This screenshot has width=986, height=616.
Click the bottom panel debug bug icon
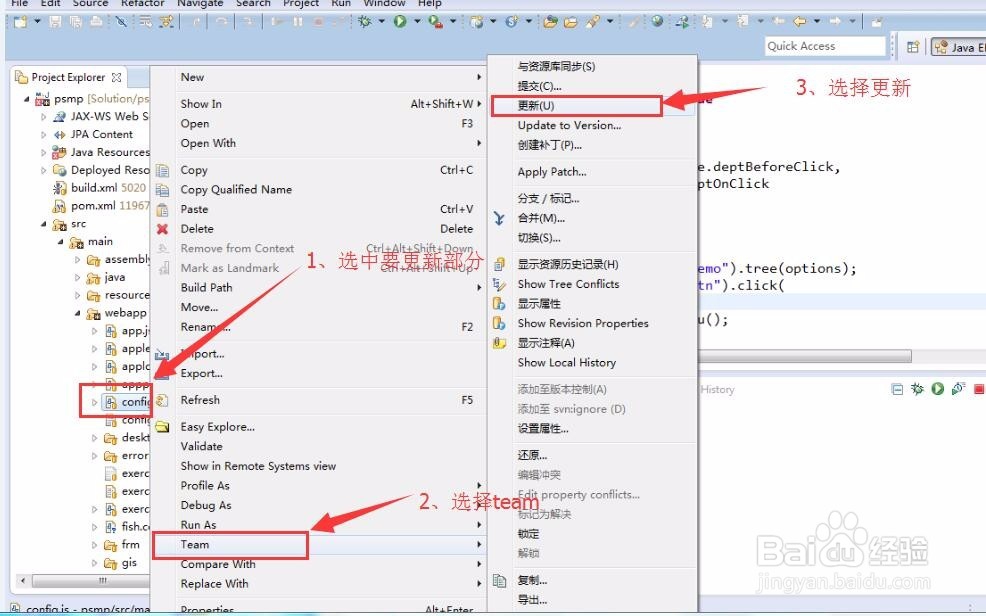pyautogui.click(x=917, y=389)
